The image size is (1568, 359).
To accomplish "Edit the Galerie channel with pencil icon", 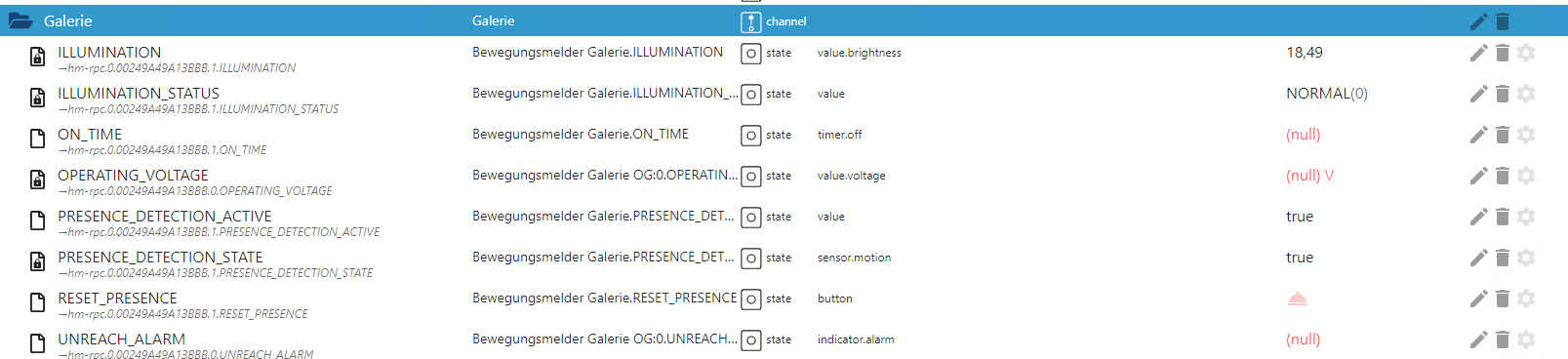I will tap(1478, 21).
